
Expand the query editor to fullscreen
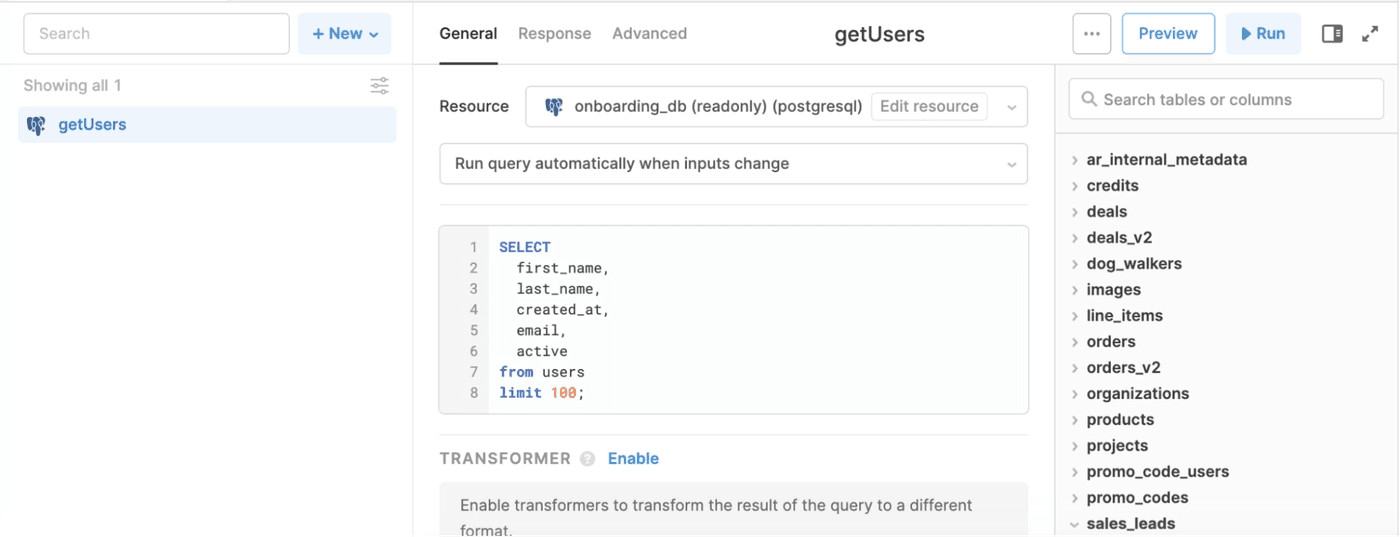click(x=1370, y=34)
